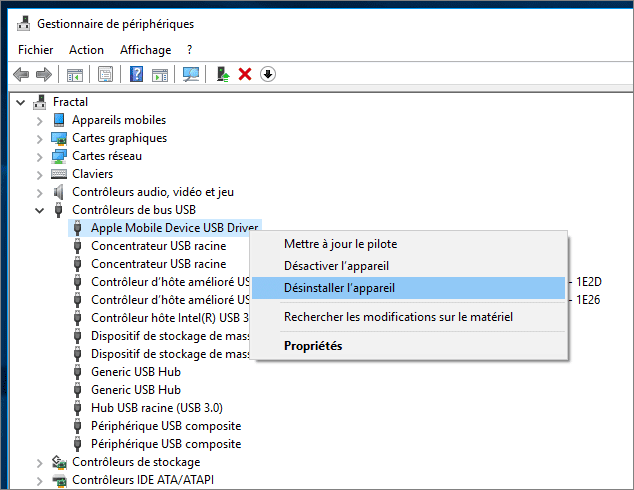The height and width of the screenshot is (490, 634).
Task: Collapse the Contrôleurs de bus USB node
Action: tap(40, 210)
